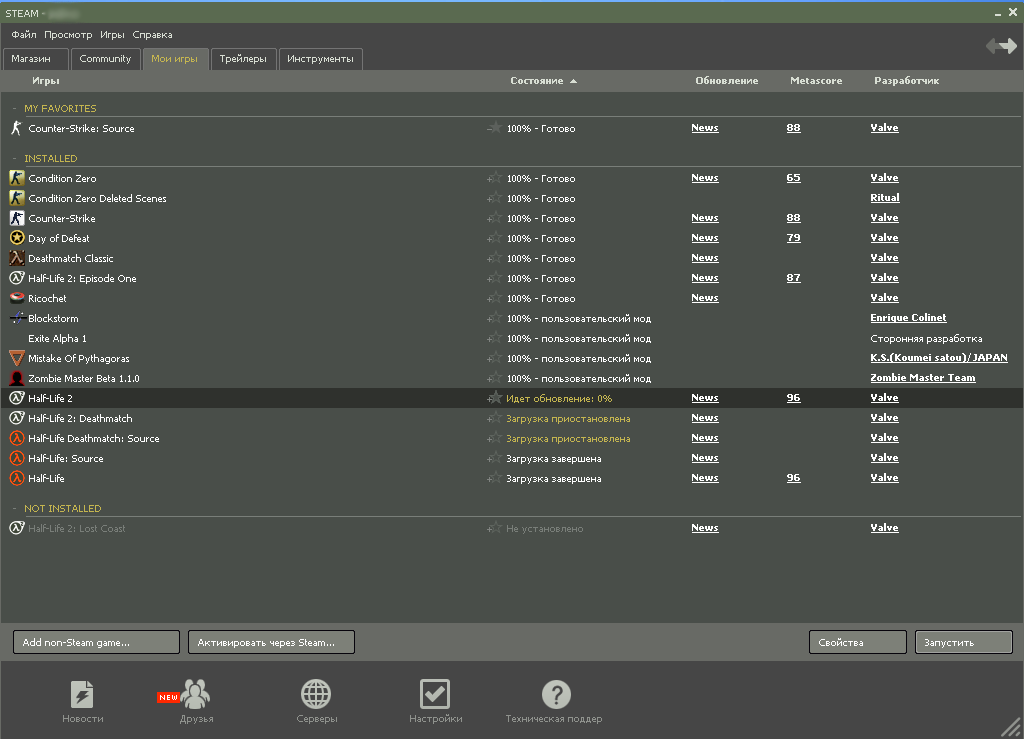Click the Half-Life 2: Deathmatch icon
Image resolution: width=1024 pixels, height=739 pixels.
[x=17, y=418]
